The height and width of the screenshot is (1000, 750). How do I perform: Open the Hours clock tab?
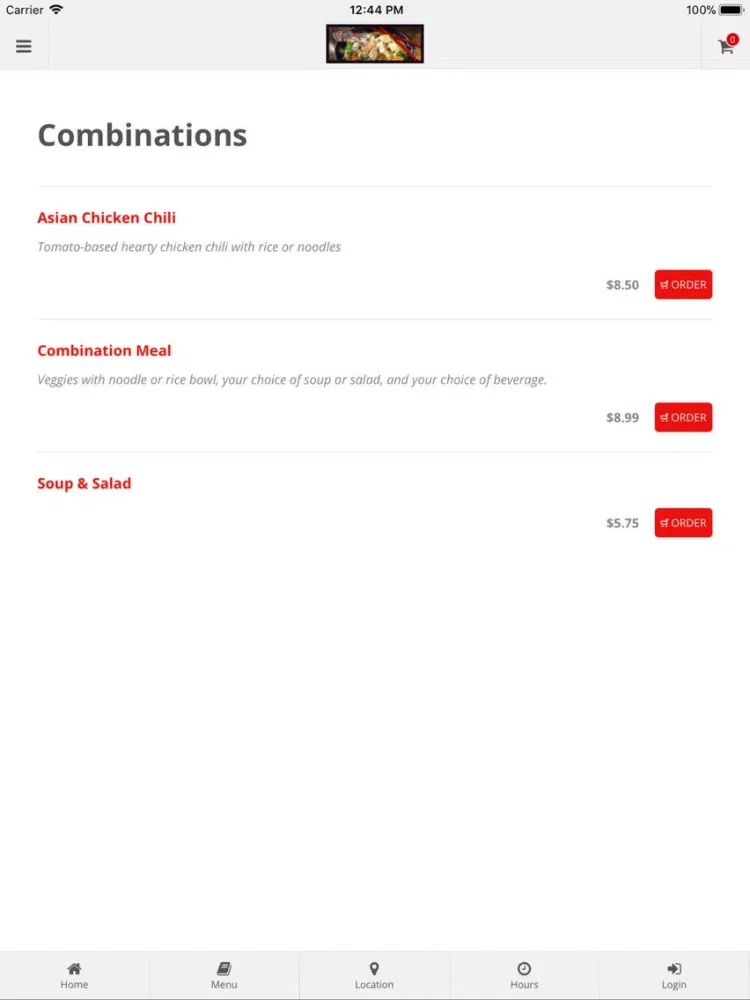pyautogui.click(x=524, y=976)
